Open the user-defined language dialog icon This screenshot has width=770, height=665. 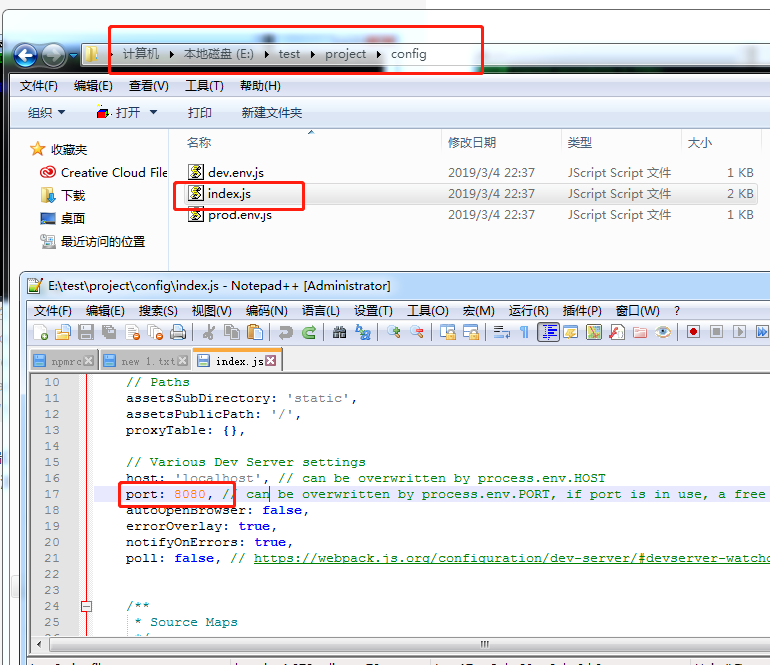tap(570, 332)
